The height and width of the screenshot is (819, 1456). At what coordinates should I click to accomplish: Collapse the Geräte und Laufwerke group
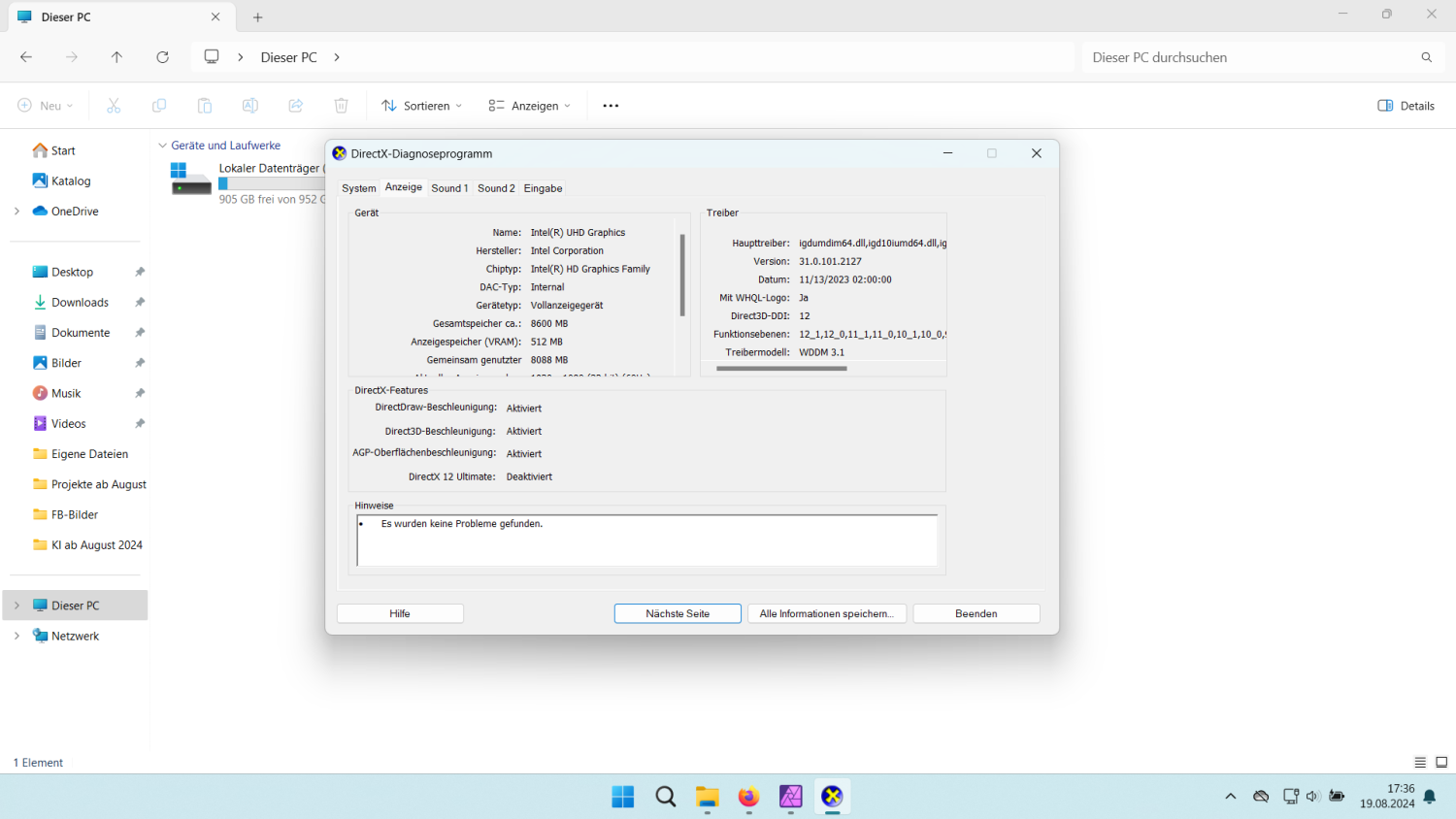(x=162, y=146)
